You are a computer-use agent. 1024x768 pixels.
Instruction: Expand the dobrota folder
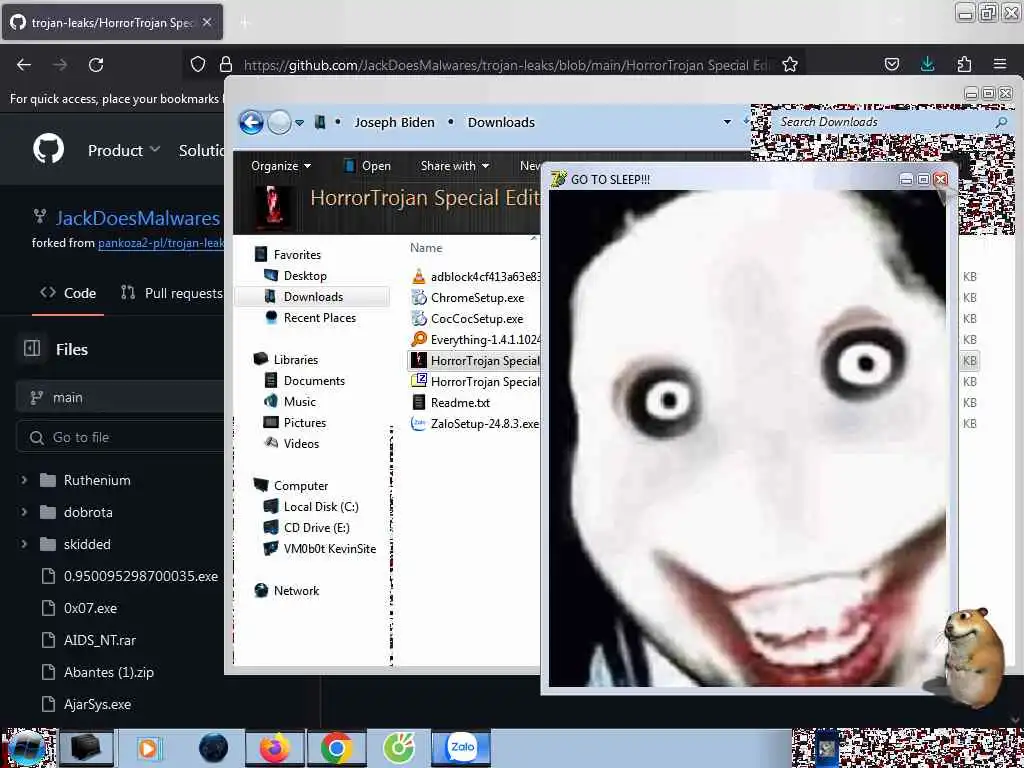[24, 512]
